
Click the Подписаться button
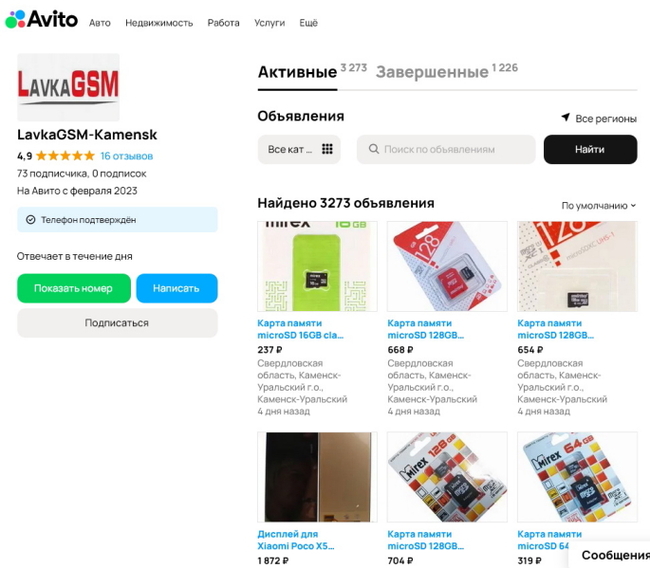click(x=117, y=323)
